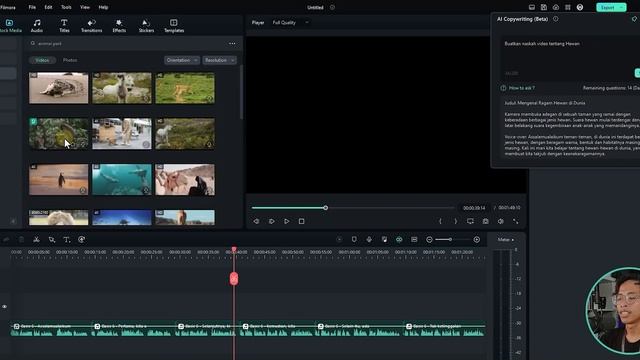Open the preview display settings icon
The image size is (640, 360).
tap(470, 221)
